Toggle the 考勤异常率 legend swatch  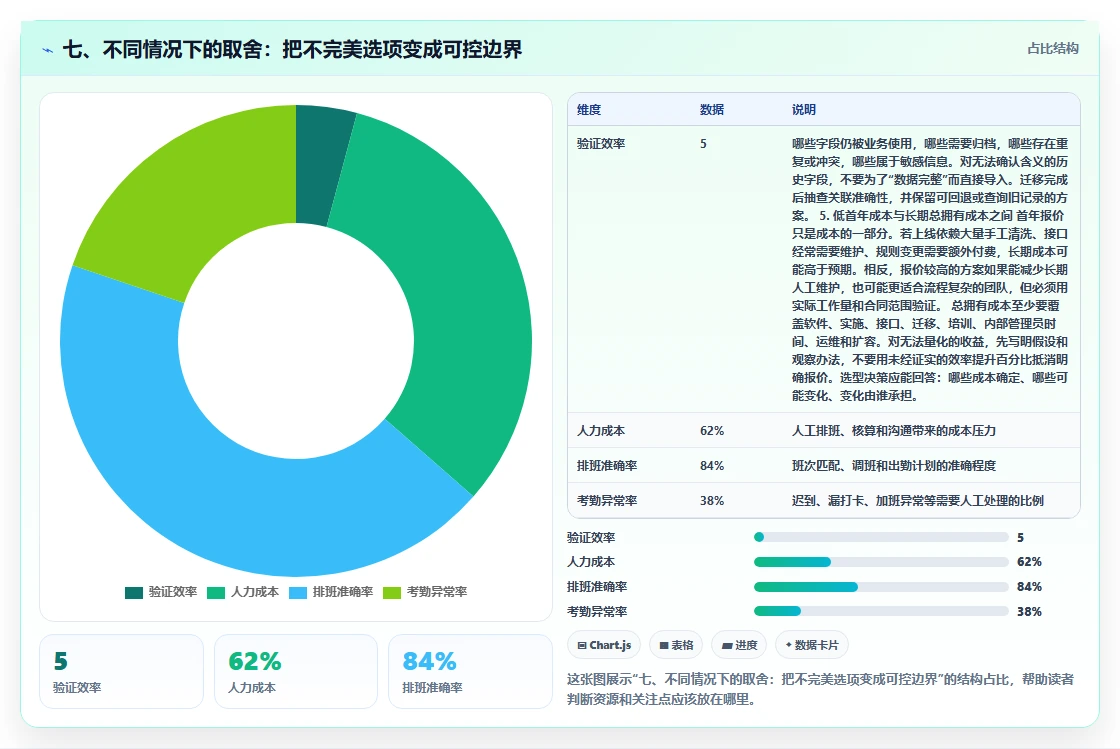pyautogui.click(x=392, y=593)
